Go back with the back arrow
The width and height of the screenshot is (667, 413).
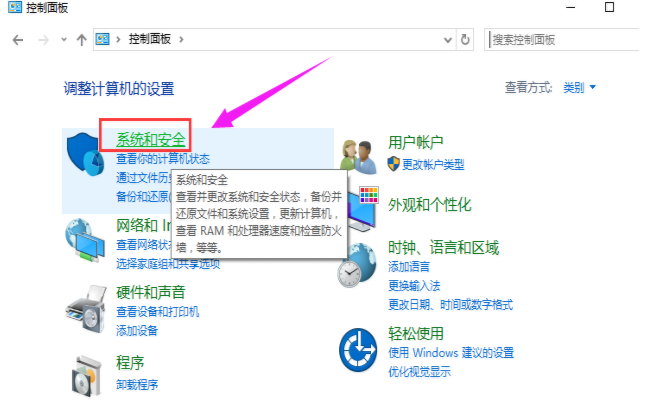[x=18, y=40]
